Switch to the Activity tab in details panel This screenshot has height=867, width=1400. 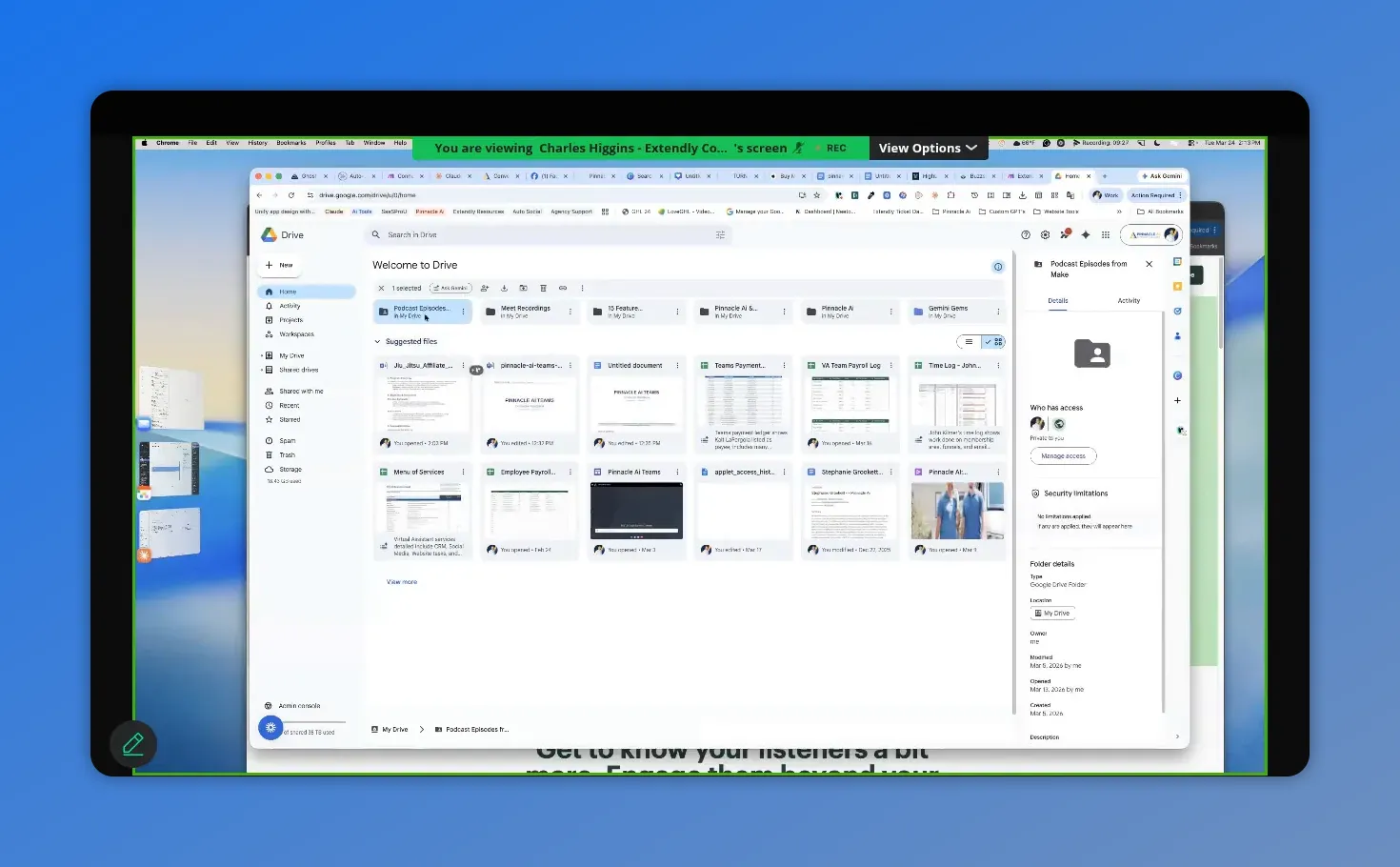click(x=1129, y=300)
